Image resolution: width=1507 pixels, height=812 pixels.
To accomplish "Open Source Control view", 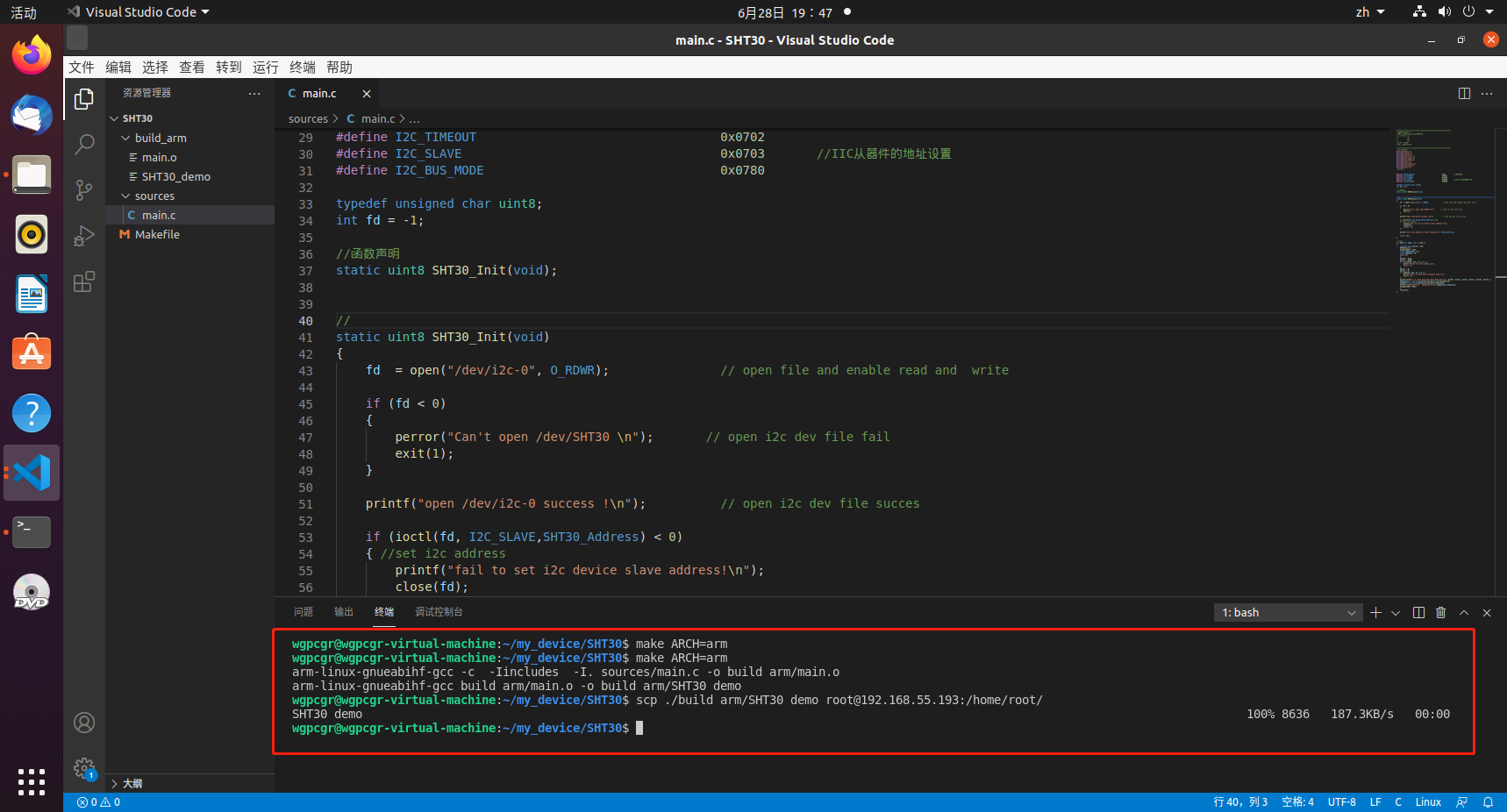I will coord(84,190).
